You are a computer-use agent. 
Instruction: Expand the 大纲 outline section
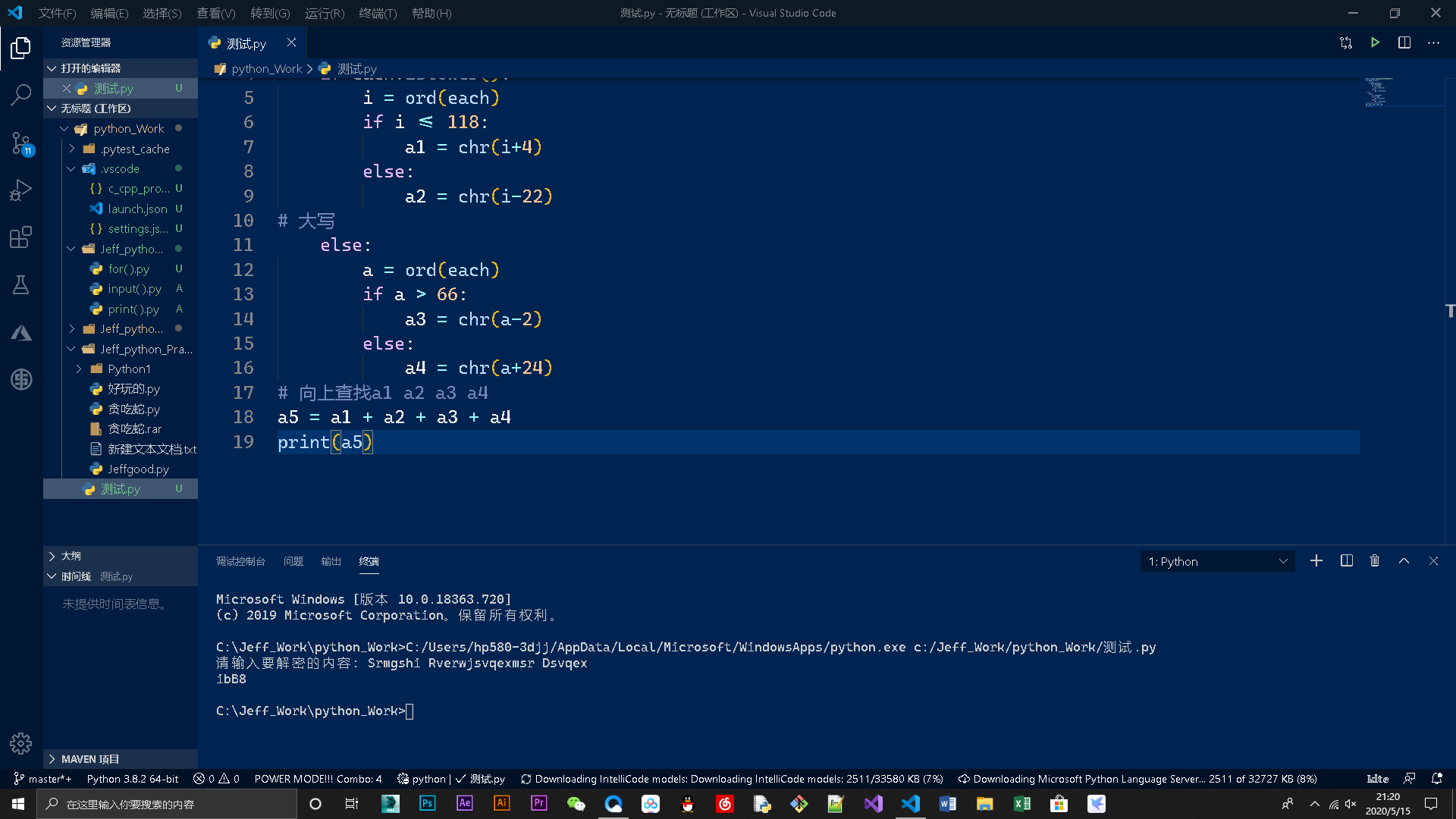pyautogui.click(x=120, y=556)
